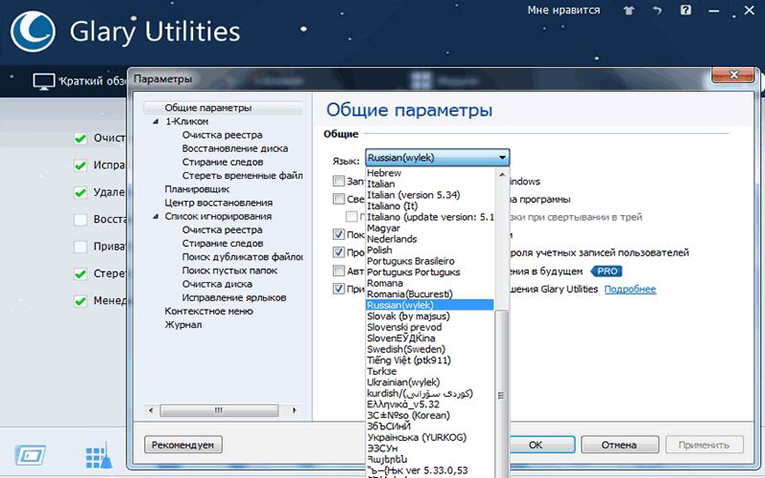Viewport: 765px width, 478px height.
Task: Click the Рекомендуем button
Action: 183,445
